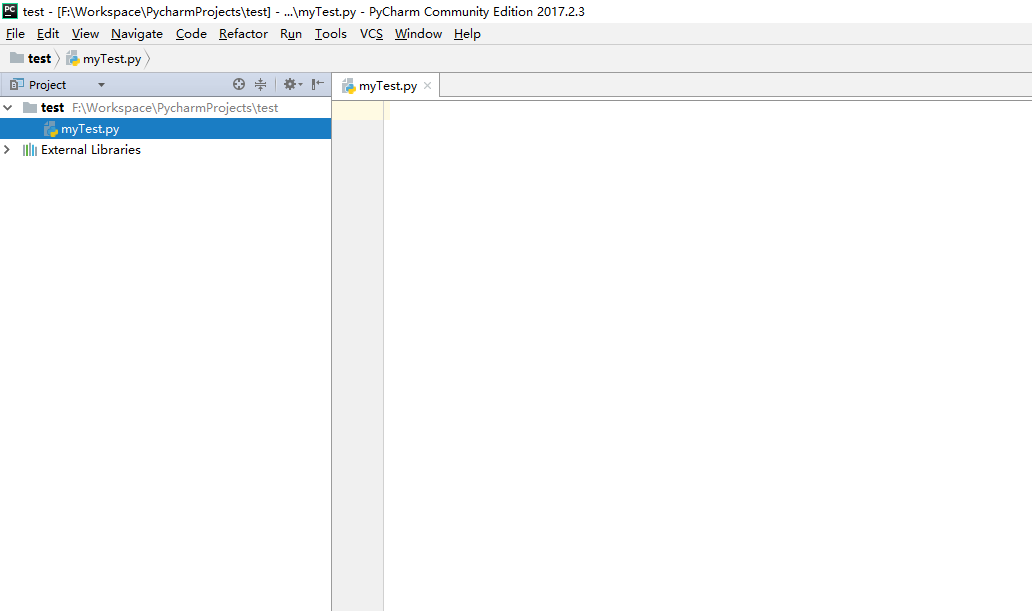Click the myTest.py breadcrumb
The image size is (1032, 611).
[x=104, y=59]
